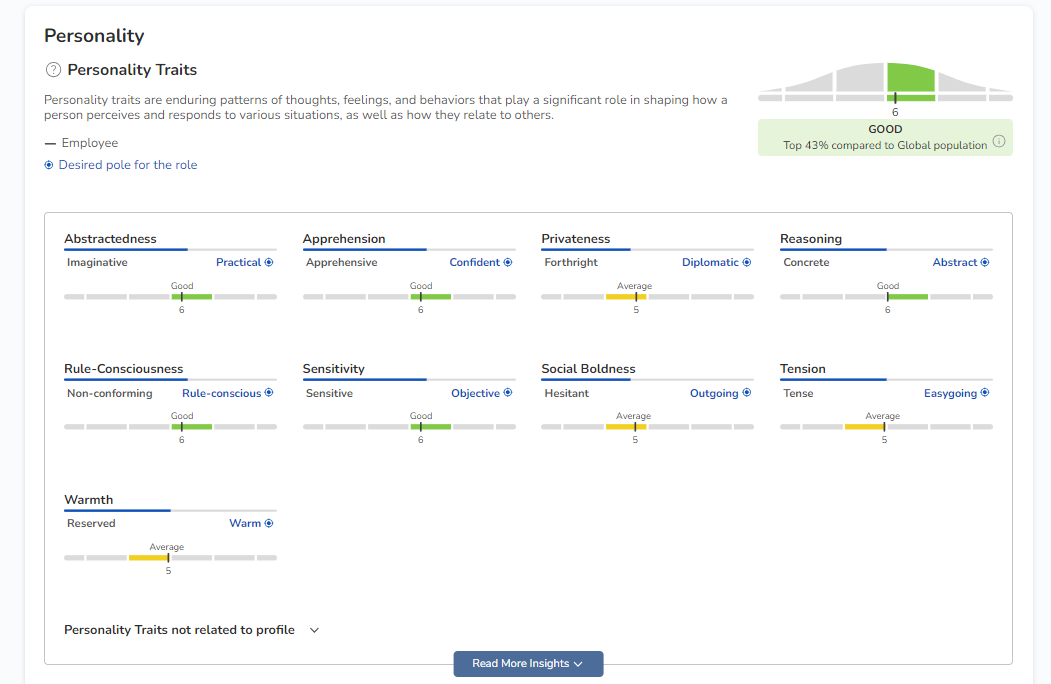Click the Desired pole for the role link
This screenshot has width=1051, height=684.
pos(128,165)
